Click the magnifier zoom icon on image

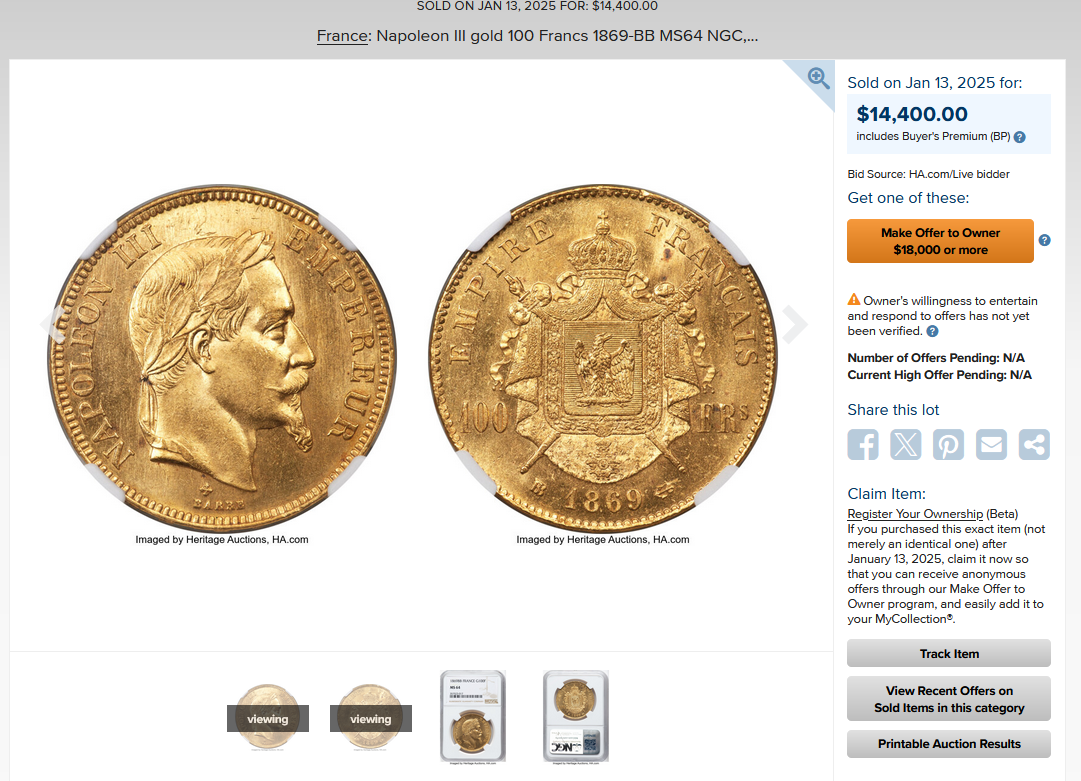click(818, 78)
